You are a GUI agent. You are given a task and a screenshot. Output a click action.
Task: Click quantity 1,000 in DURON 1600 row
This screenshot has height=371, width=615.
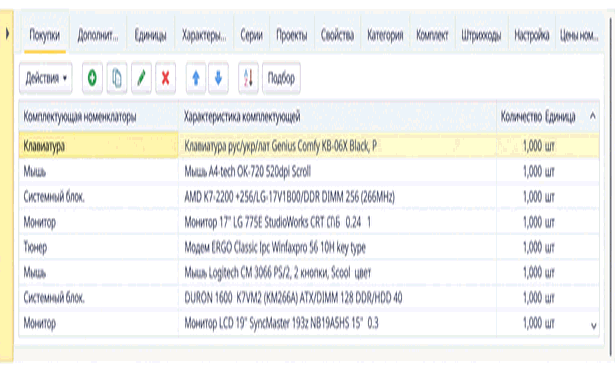[532, 298]
